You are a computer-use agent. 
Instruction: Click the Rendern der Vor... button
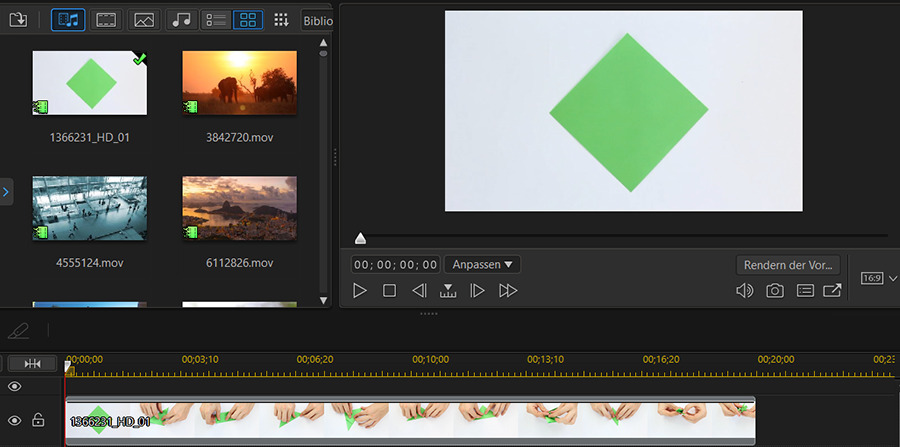pos(788,265)
